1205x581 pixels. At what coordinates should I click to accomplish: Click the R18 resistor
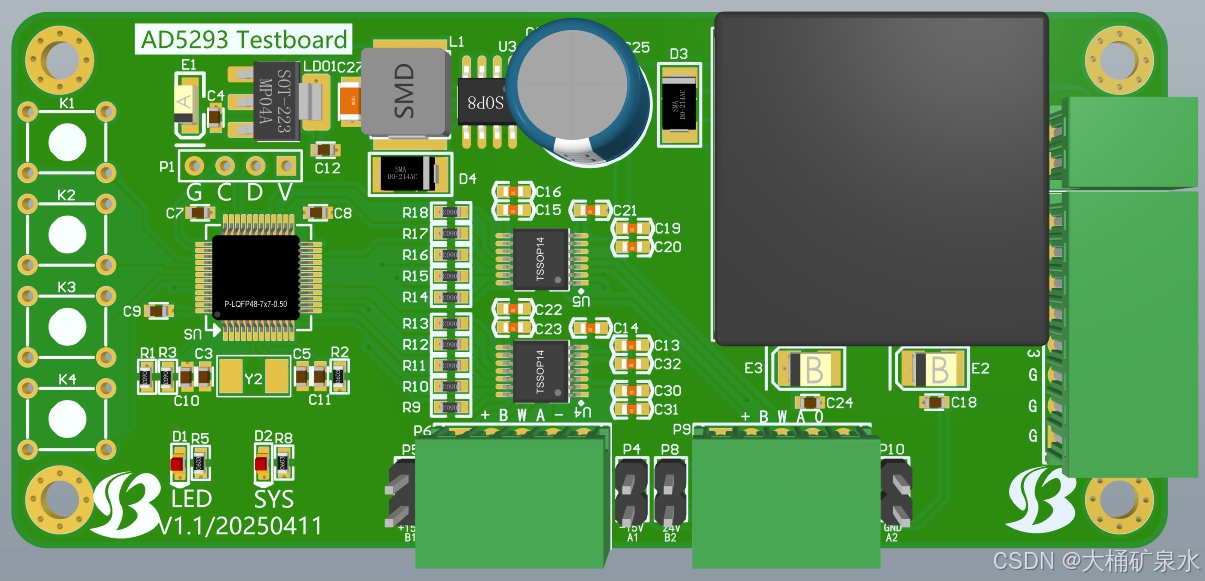point(451,213)
